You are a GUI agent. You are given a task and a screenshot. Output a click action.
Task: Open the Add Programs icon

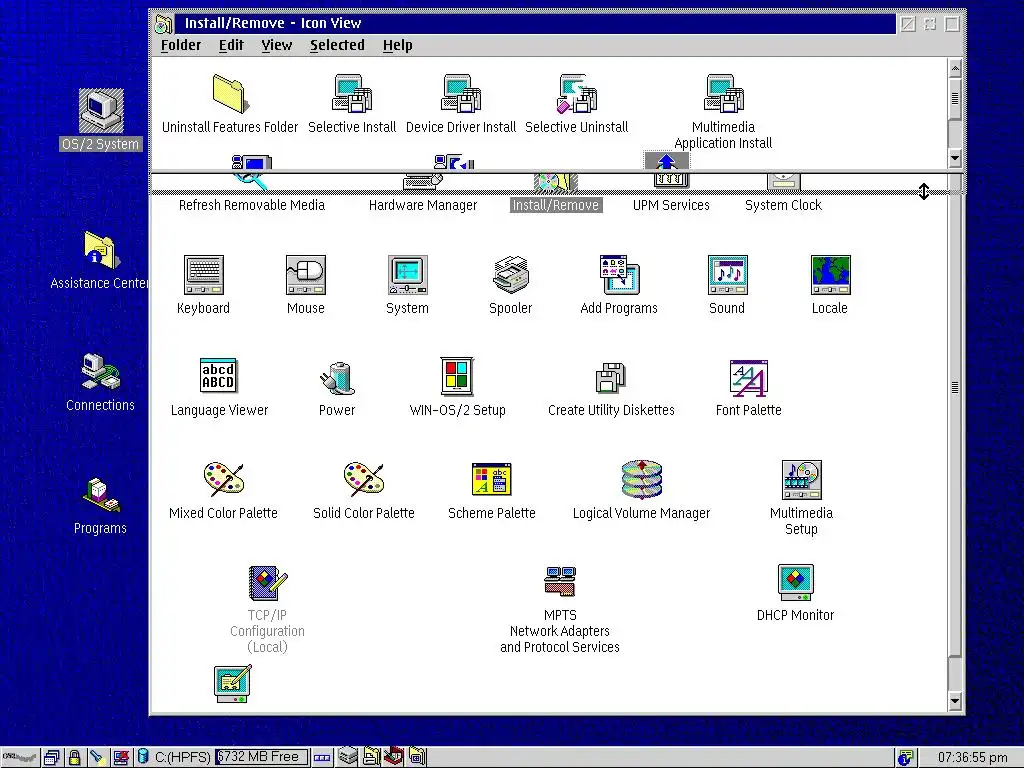click(619, 274)
